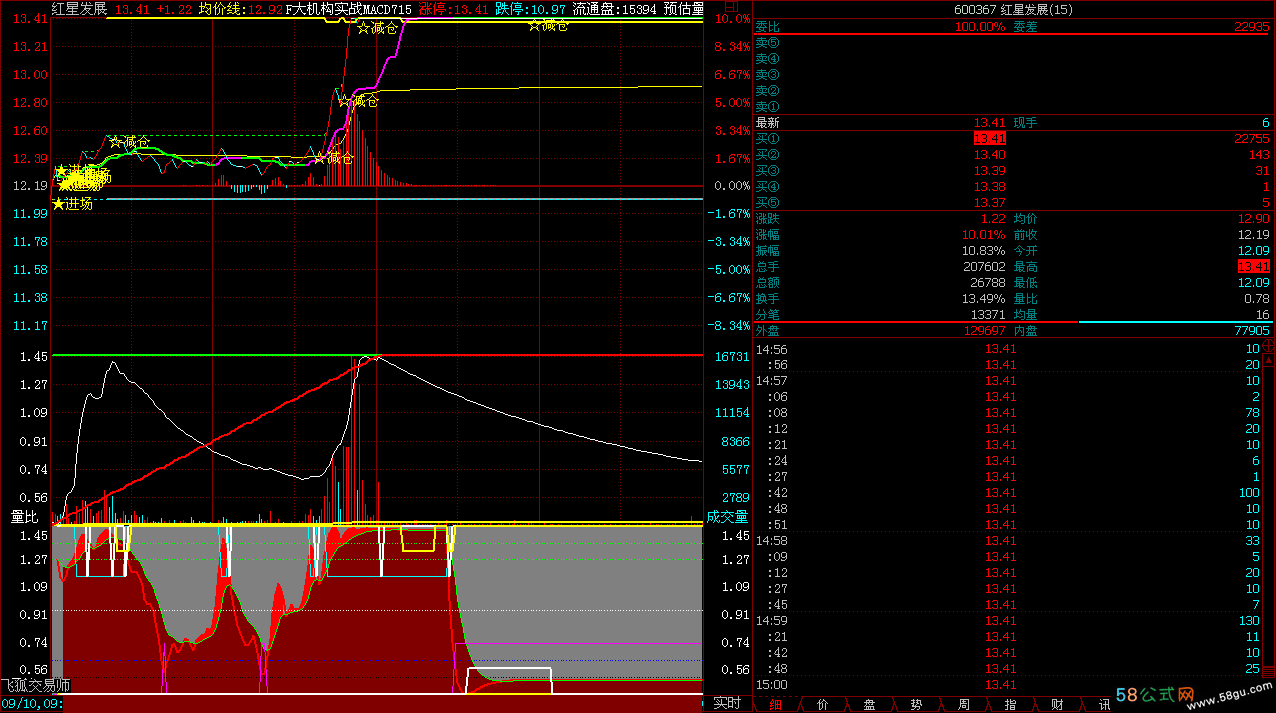Viewport: 1276px width, 713px height.
Task: Click the 委比 value 100.00%
Action: click(x=979, y=27)
